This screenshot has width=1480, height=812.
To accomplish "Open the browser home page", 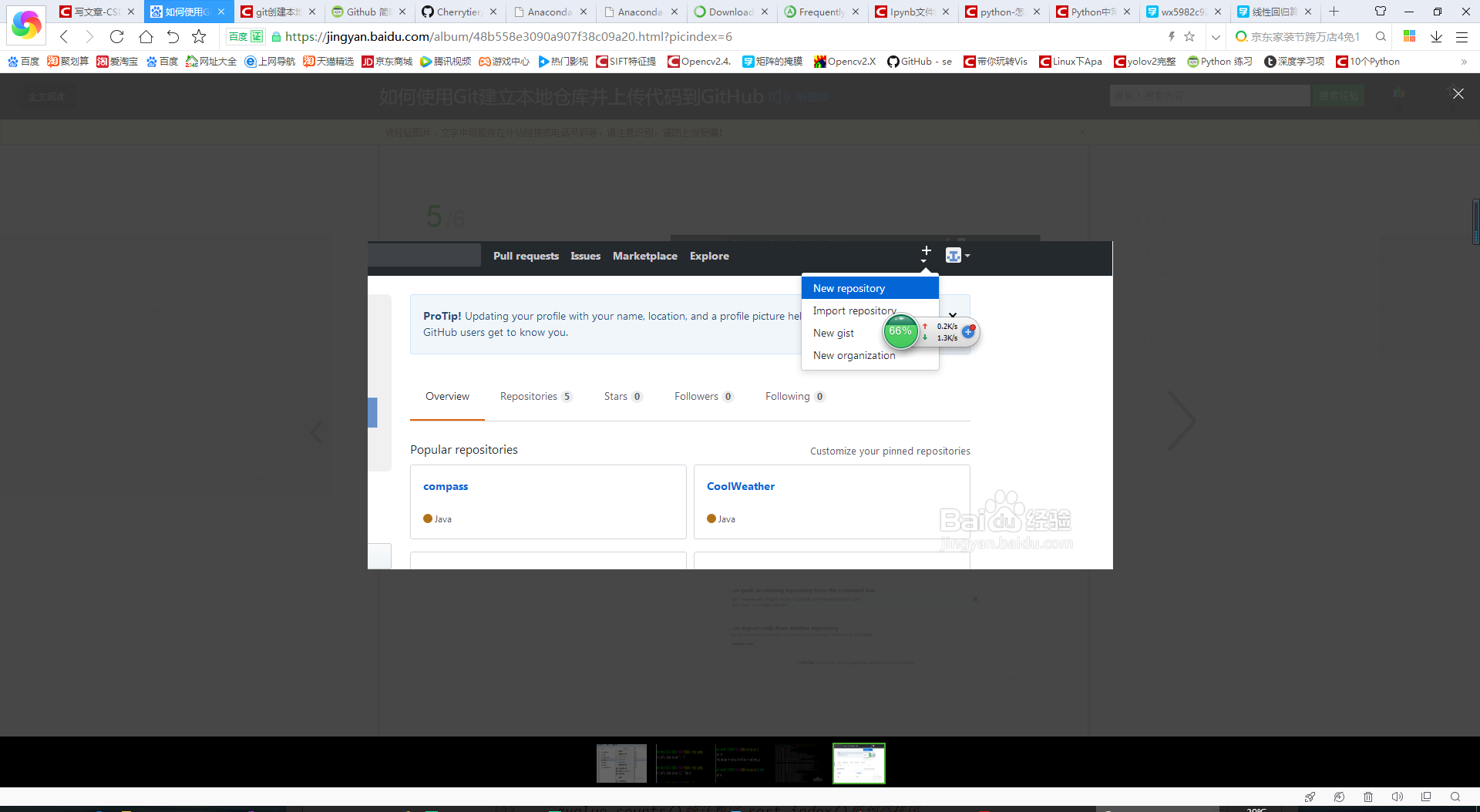I will click(x=146, y=36).
